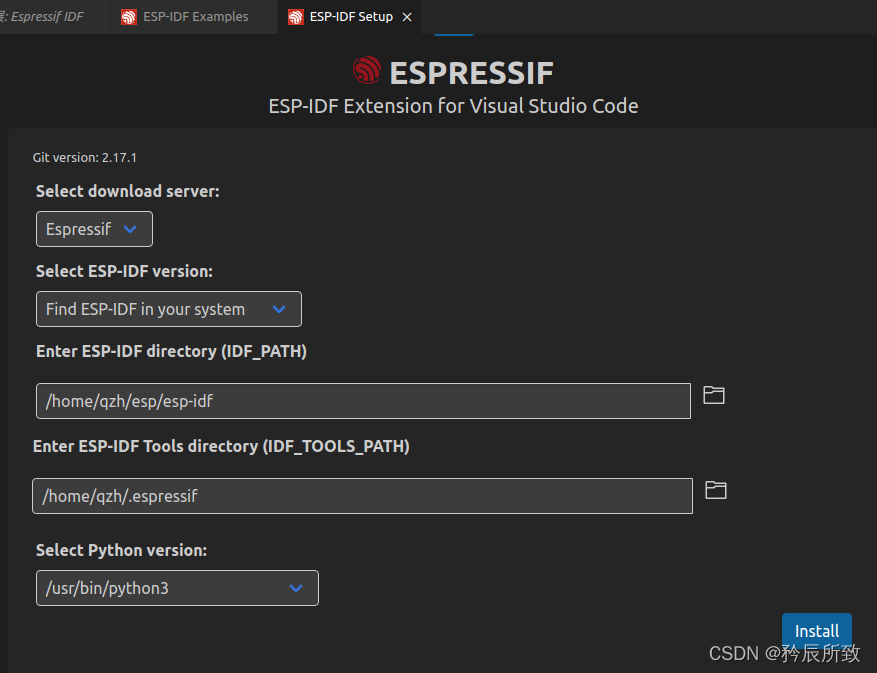Open the /usr/bin/python3 Python version dropdown

tap(177, 588)
